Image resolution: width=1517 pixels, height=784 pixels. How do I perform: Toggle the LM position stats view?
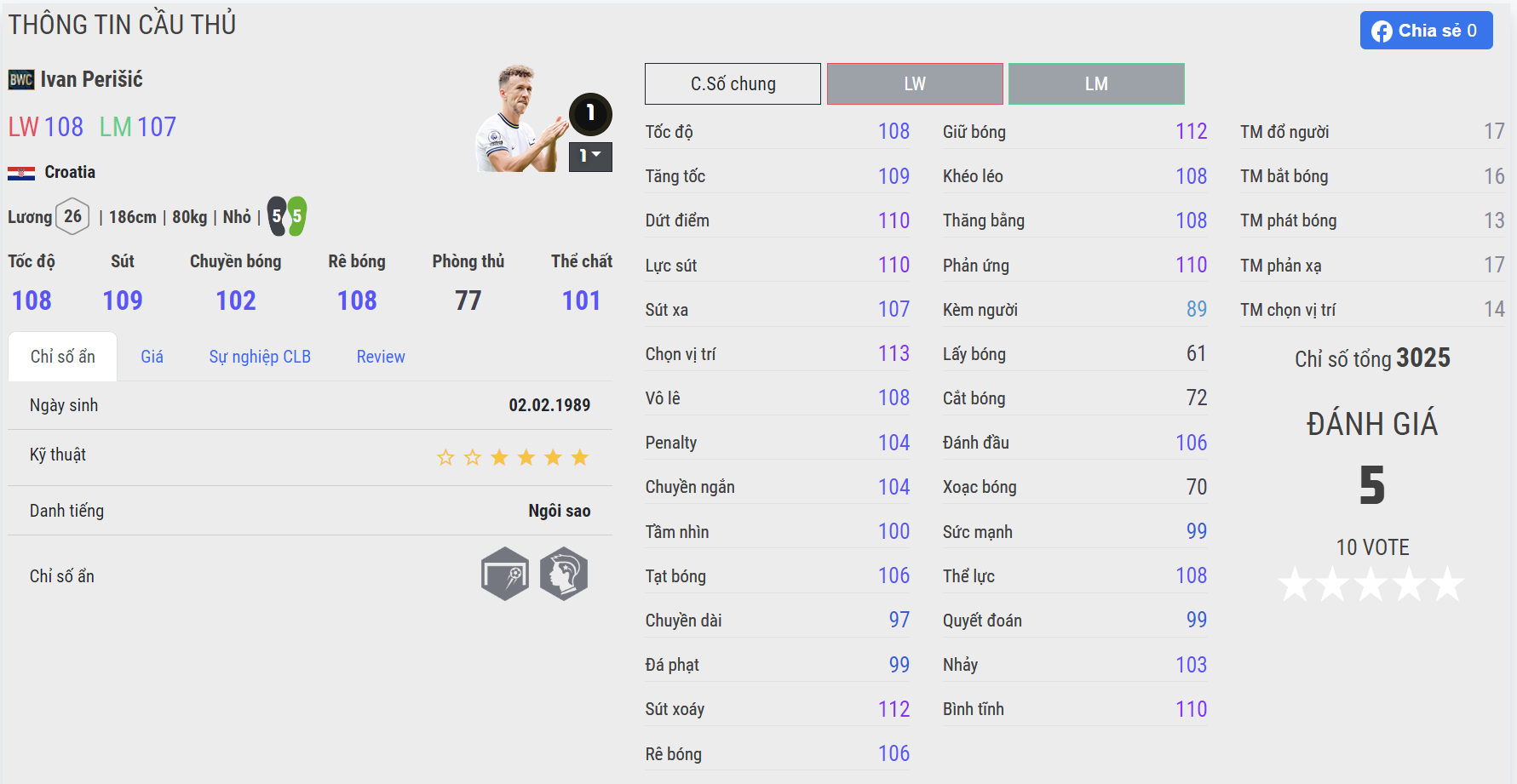1096,84
